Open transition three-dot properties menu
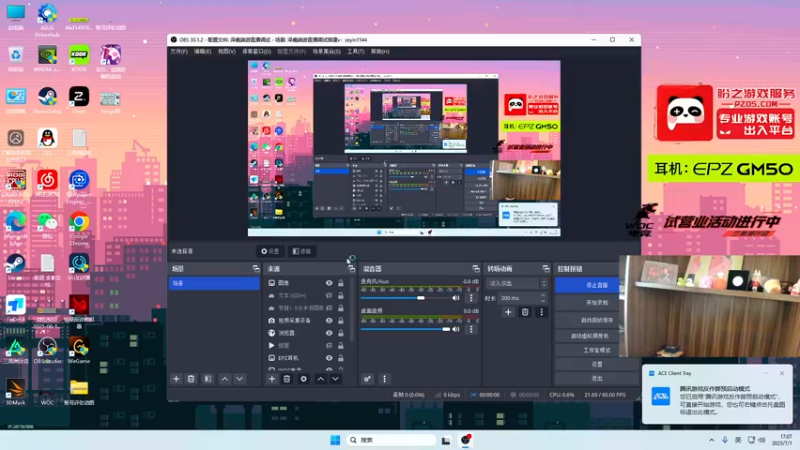This screenshot has width=800, height=450. click(541, 312)
